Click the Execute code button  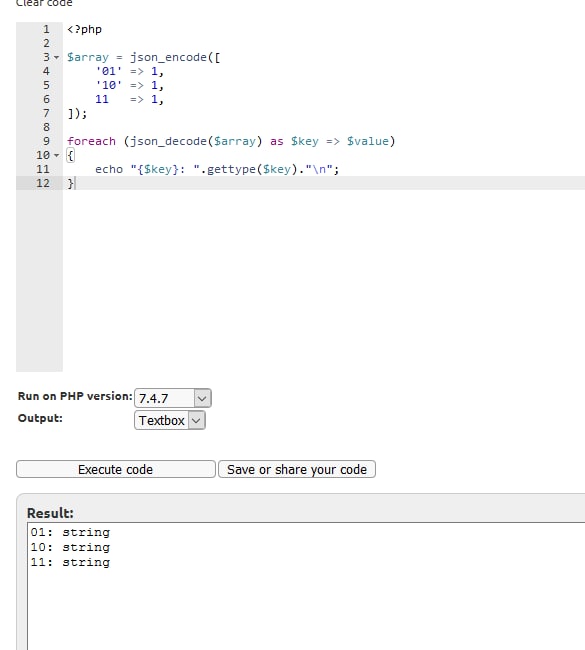point(116,469)
